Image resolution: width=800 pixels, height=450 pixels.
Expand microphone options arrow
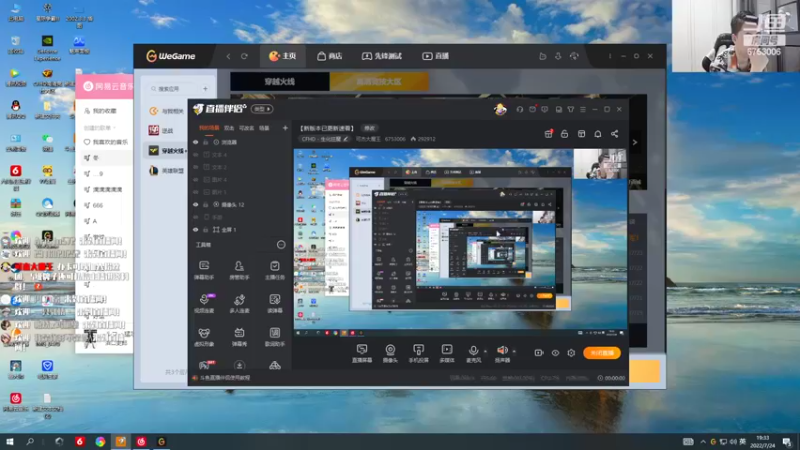pyautogui.click(x=485, y=351)
